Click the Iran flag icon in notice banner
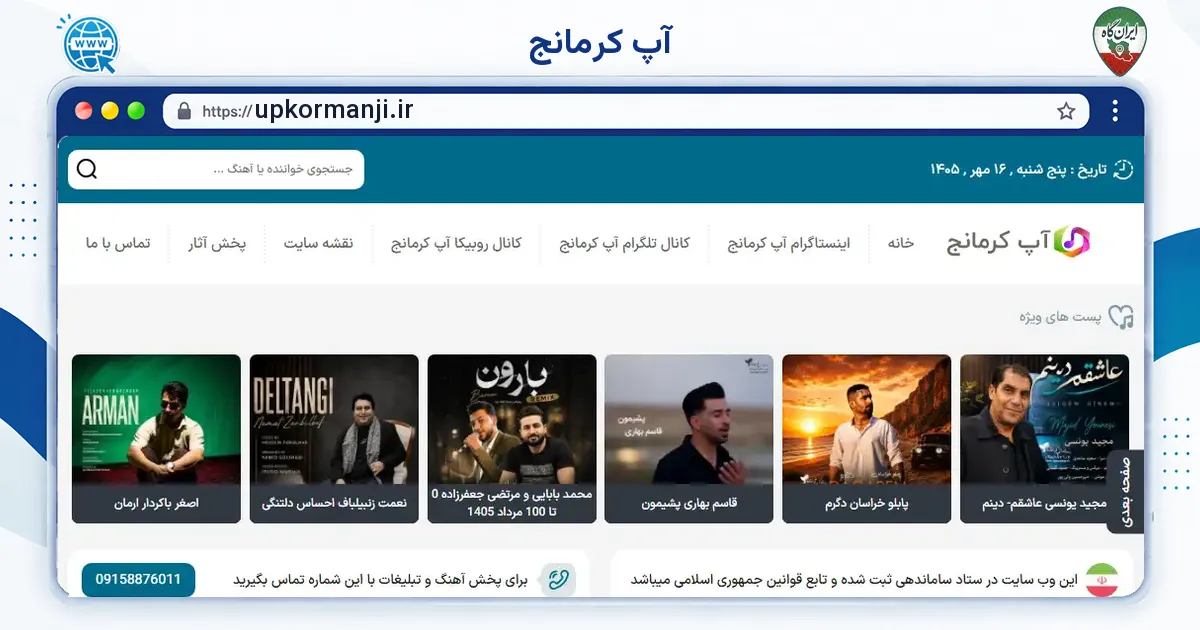 point(1102,580)
